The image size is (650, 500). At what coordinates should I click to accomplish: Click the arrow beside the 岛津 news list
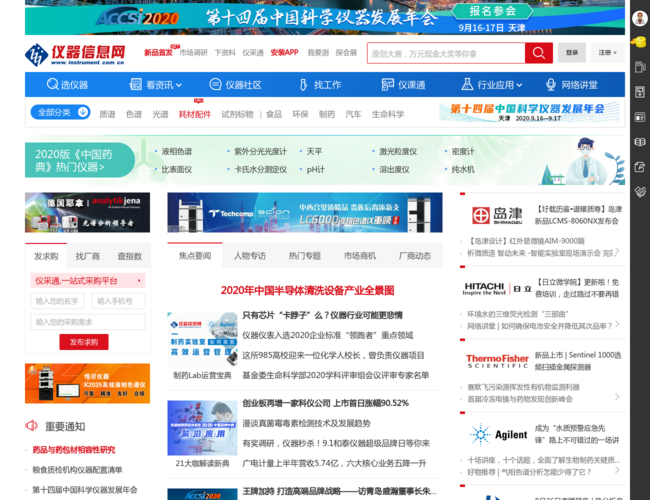(617, 251)
